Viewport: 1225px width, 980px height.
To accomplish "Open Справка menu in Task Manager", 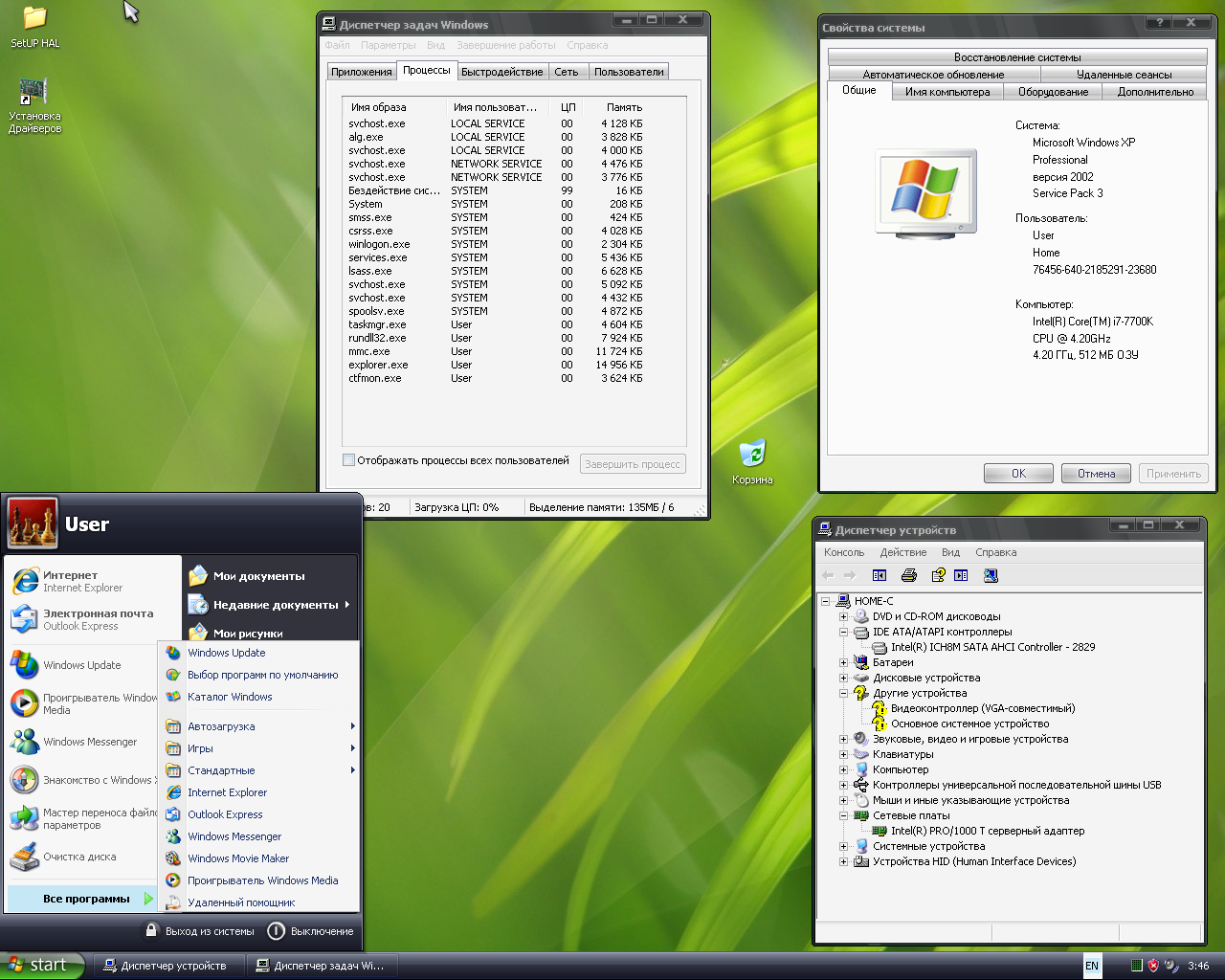I will [x=587, y=45].
